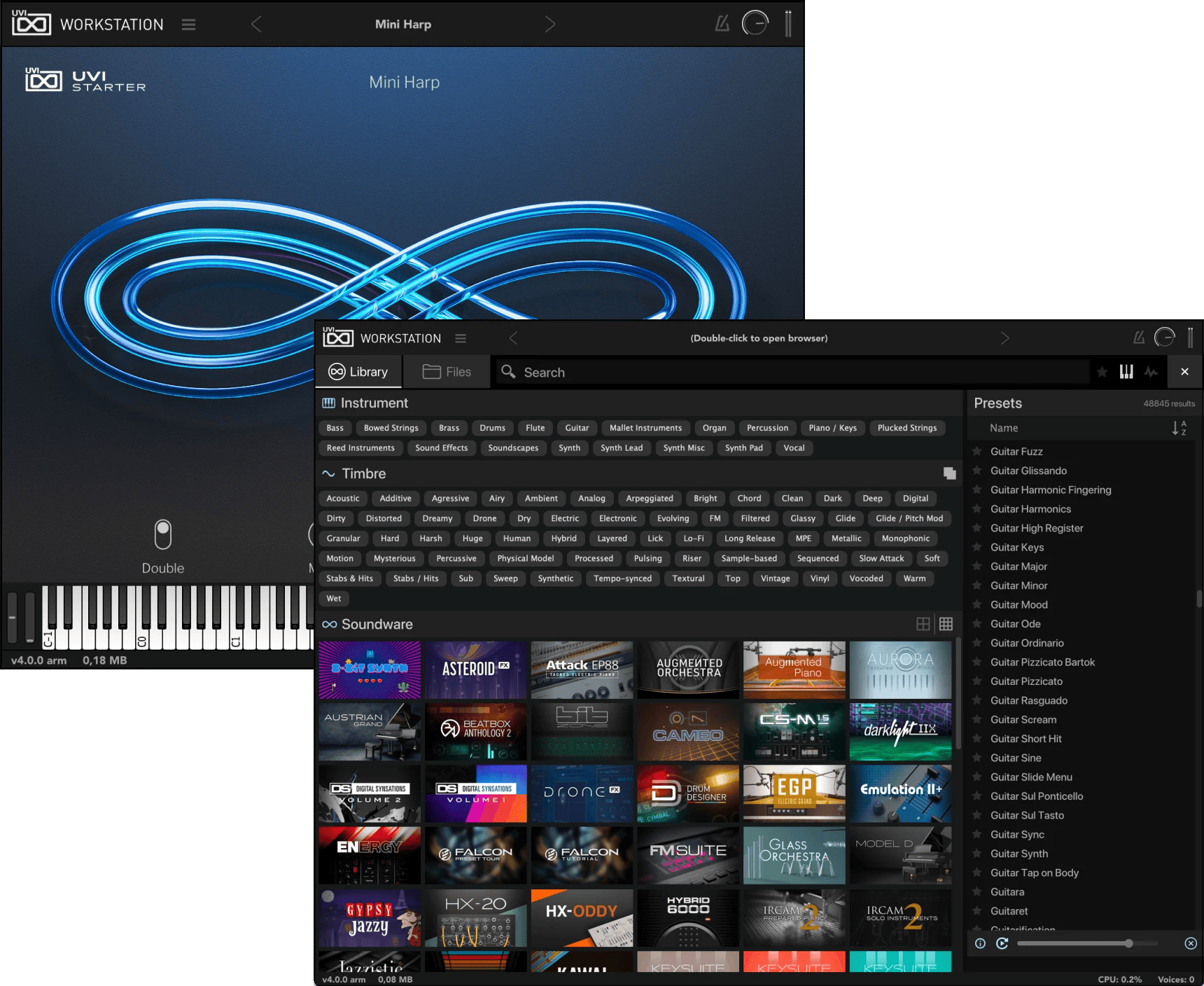Select the Vintage timbre tag
This screenshot has height=986, width=1204.
(x=775, y=578)
